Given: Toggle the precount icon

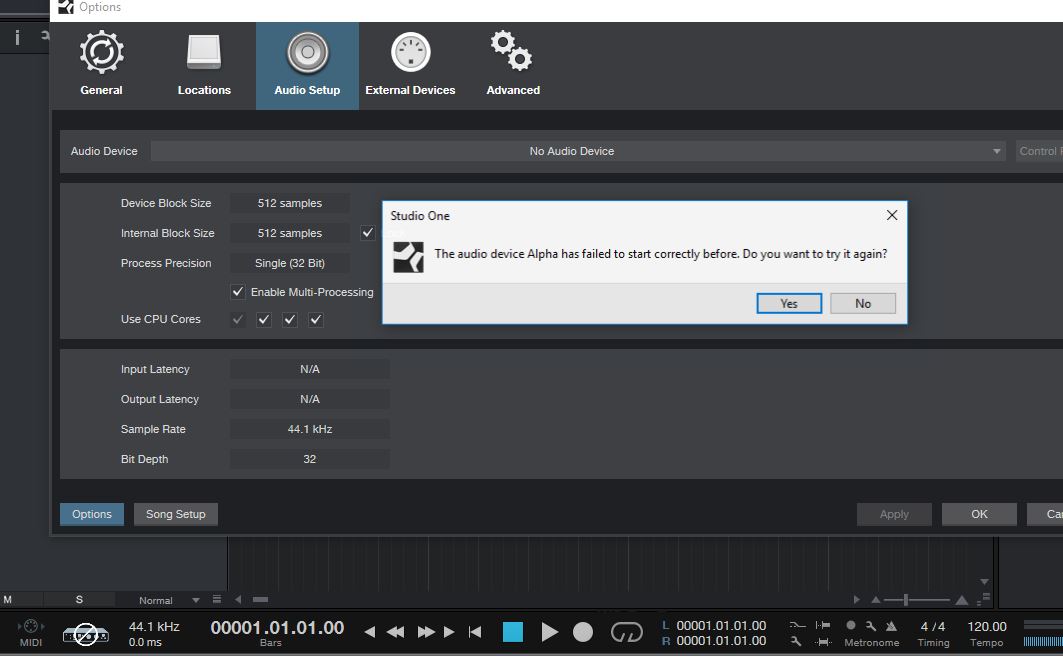Looking at the screenshot, I should click(823, 641).
